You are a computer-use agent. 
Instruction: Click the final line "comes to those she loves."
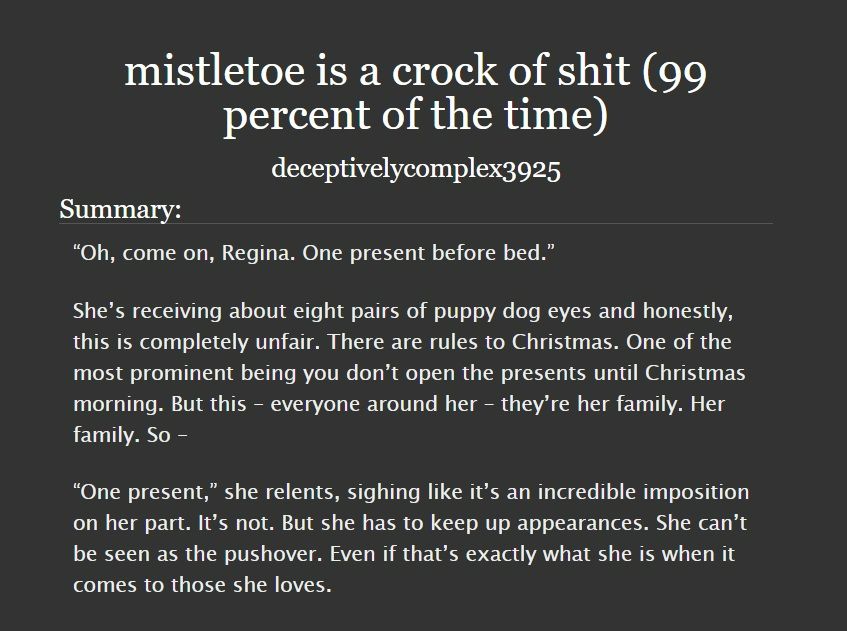(x=202, y=585)
